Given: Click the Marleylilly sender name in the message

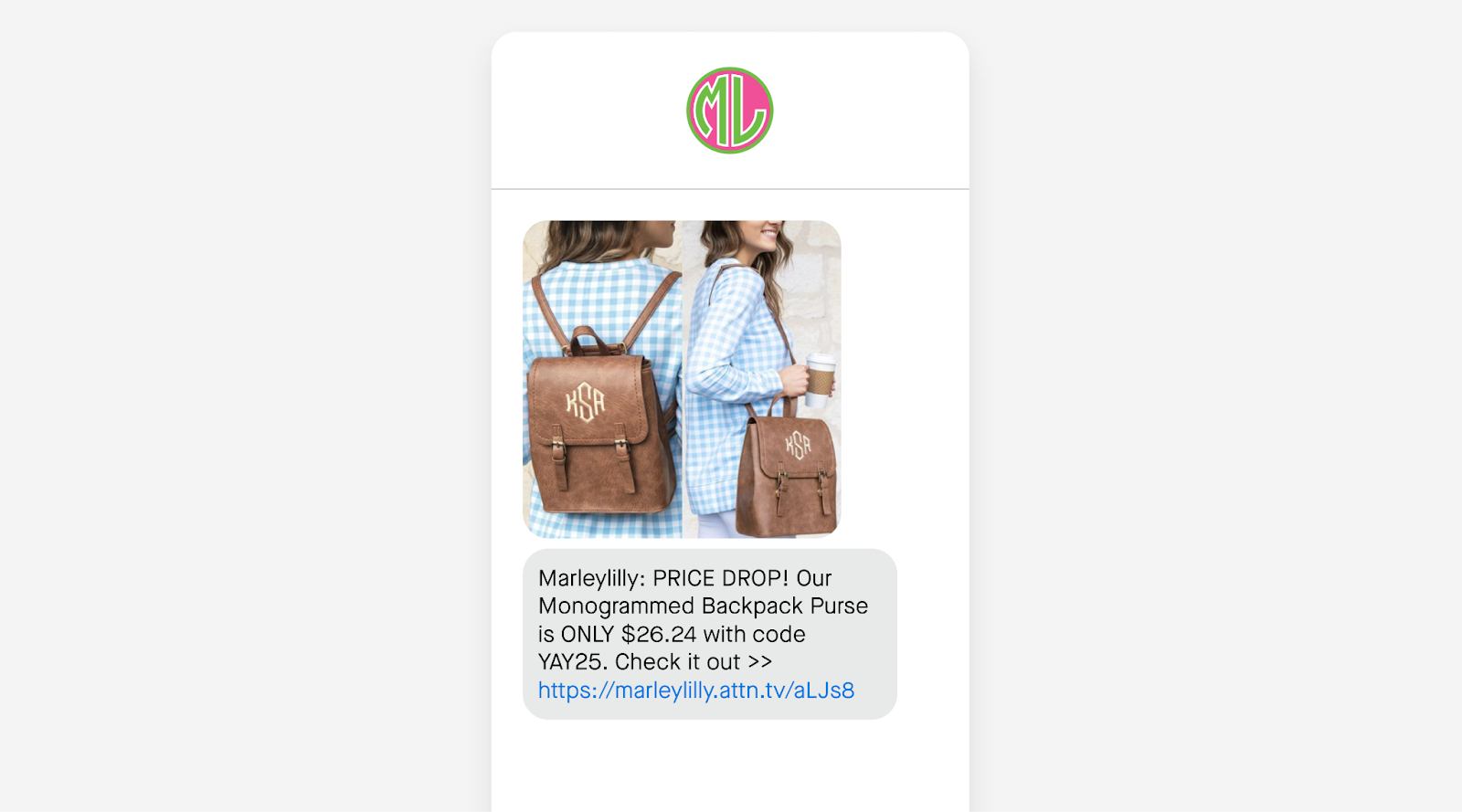Looking at the screenshot, I should (591, 579).
